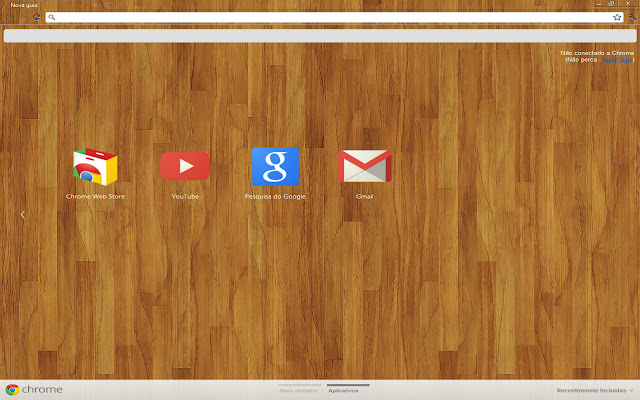The image size is (640, 400).
Task: Go to previous page with left chevron
Action: click(23, 214)
